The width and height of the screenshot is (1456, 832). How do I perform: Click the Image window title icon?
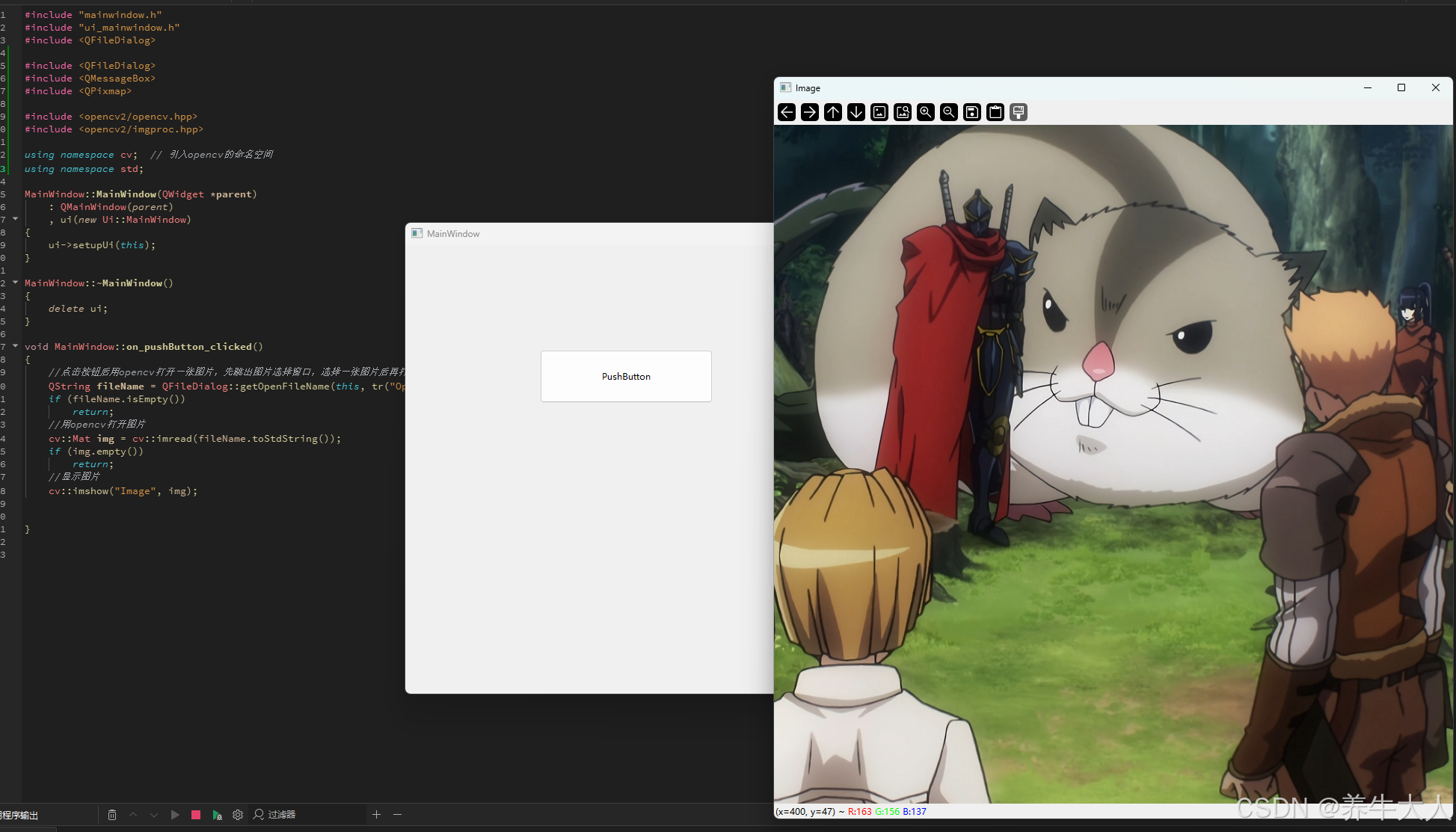tap(785, 87)
